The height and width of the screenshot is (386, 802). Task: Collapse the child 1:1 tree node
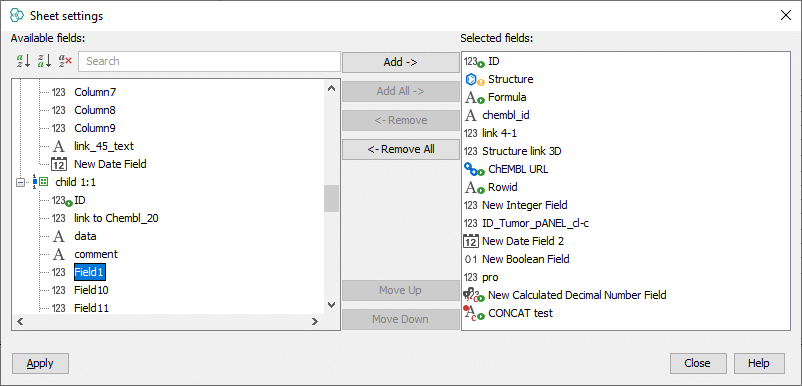pos(20,182)
